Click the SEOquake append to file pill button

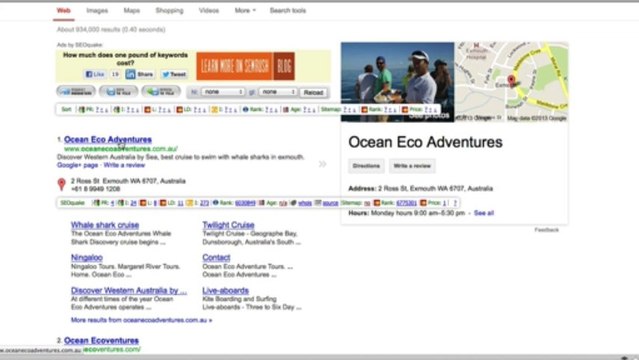[161, 92]
